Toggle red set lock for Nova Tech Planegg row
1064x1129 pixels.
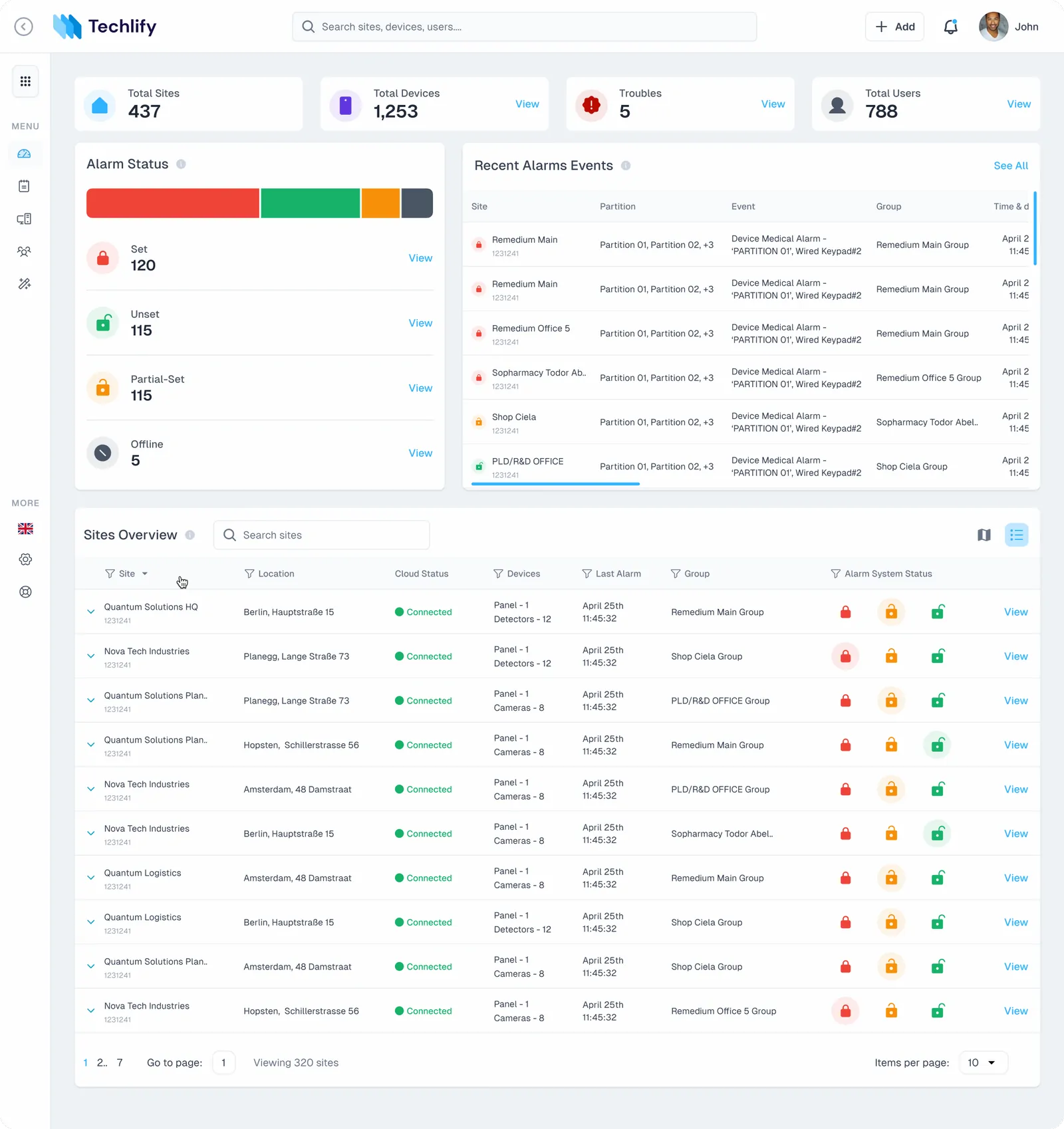[846, 656]
